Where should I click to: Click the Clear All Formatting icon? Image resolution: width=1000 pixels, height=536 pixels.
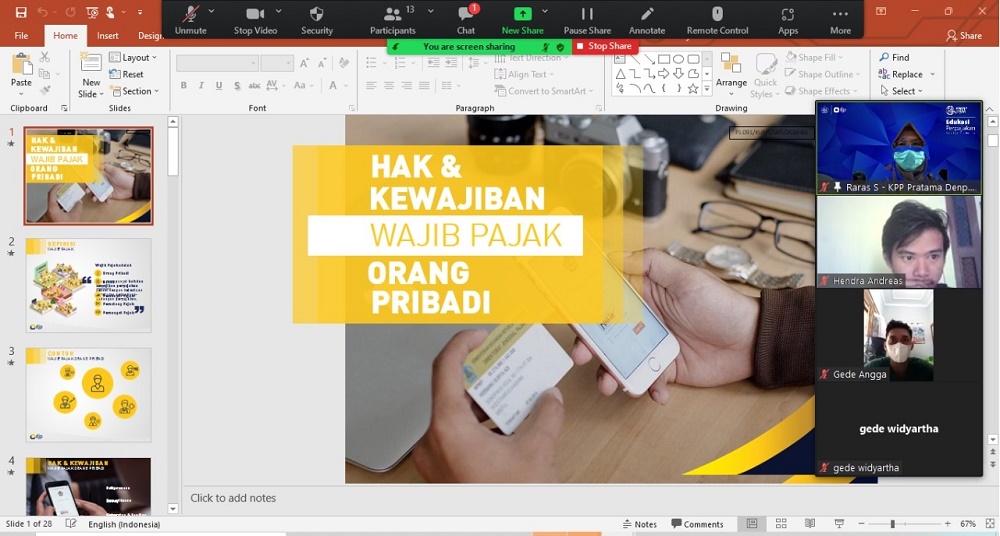[x=344, y=63]
